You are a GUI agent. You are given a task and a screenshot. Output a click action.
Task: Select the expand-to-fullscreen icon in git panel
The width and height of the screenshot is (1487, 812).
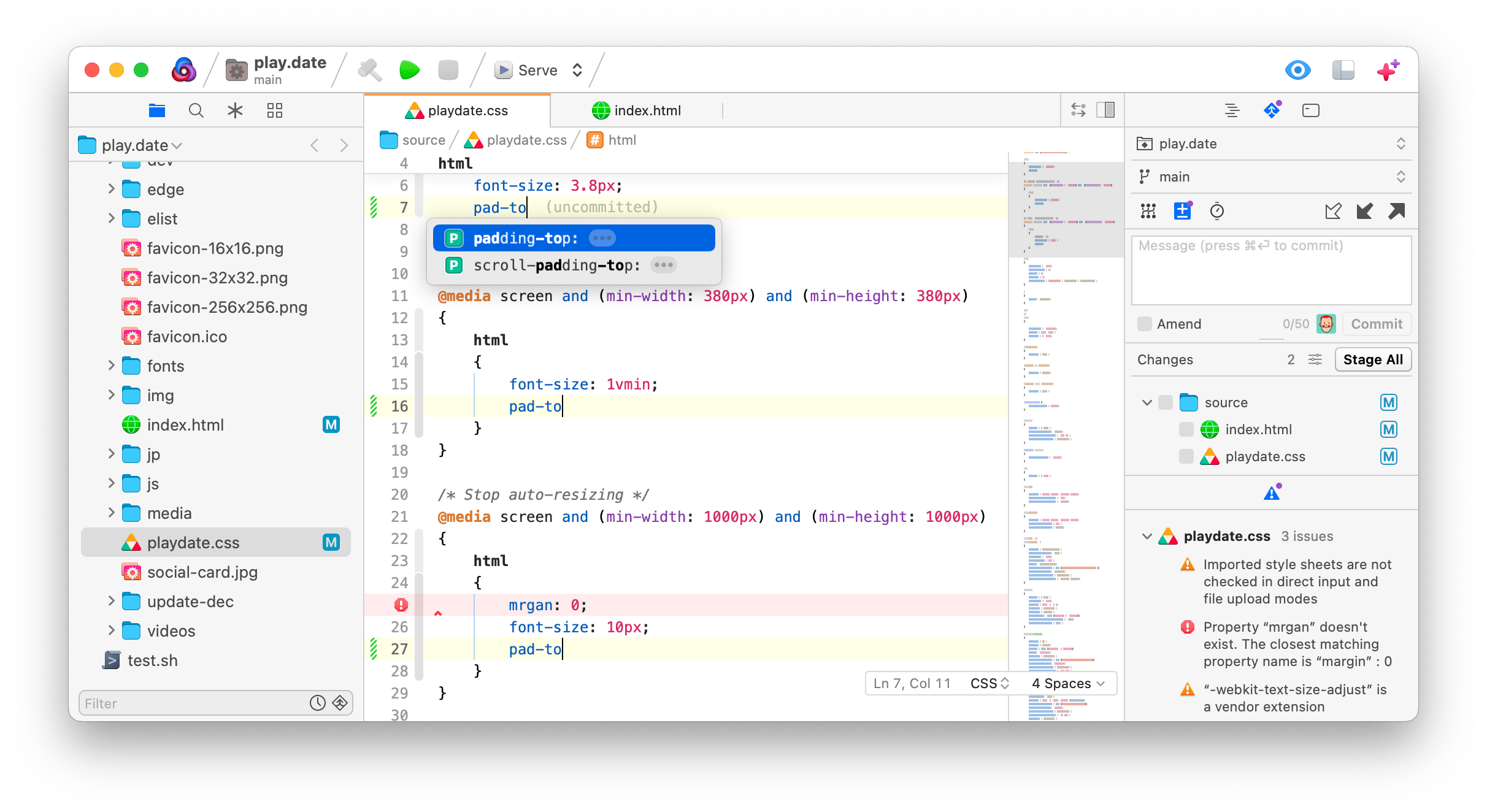pos(1396,211)
